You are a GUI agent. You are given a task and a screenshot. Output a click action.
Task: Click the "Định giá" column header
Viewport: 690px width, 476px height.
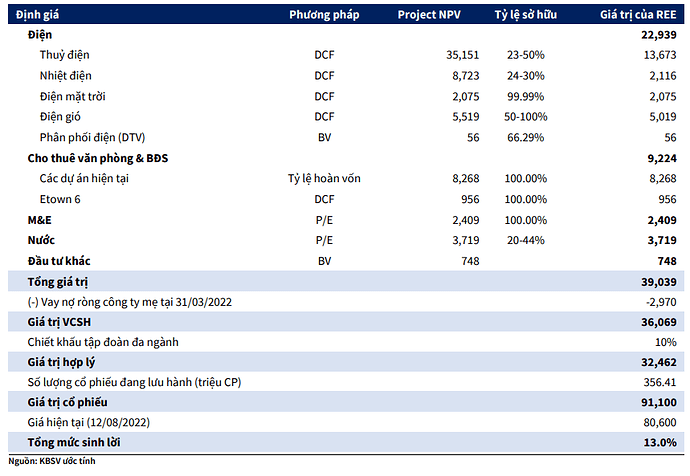tap(34, 15)
